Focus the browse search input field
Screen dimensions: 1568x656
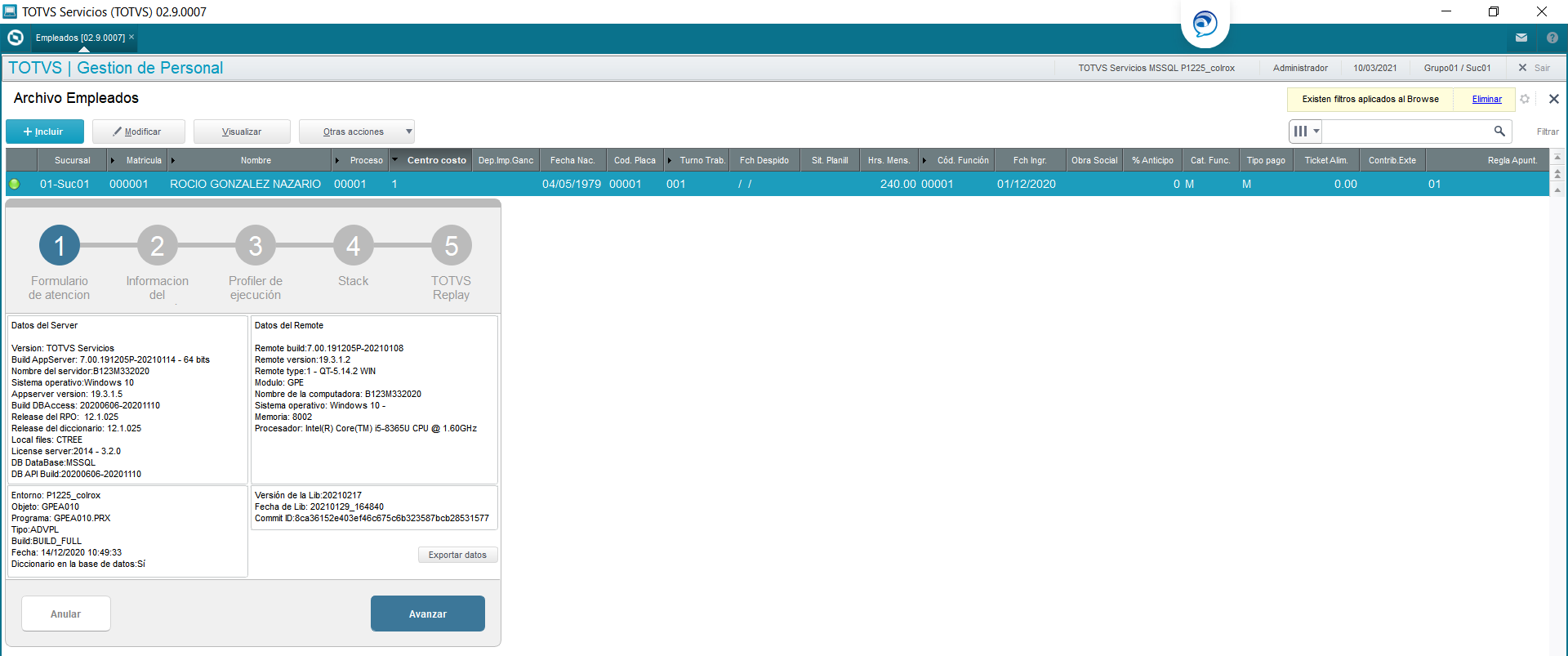[1408, 131]
